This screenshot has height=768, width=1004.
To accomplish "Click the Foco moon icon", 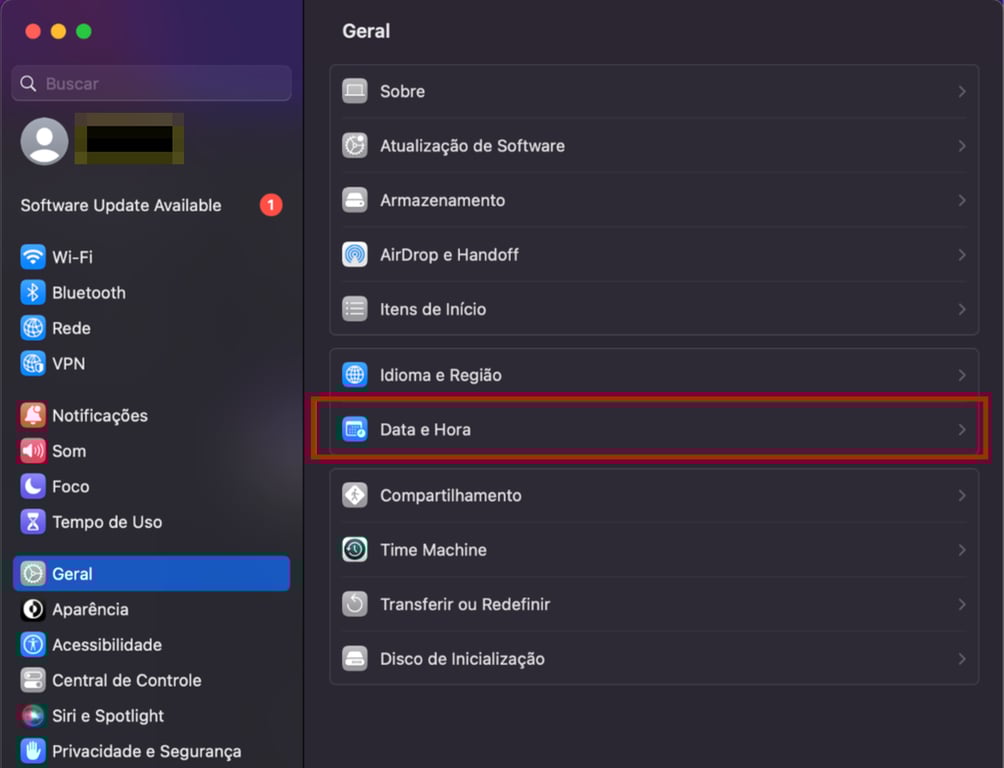I will click(31, 486).
